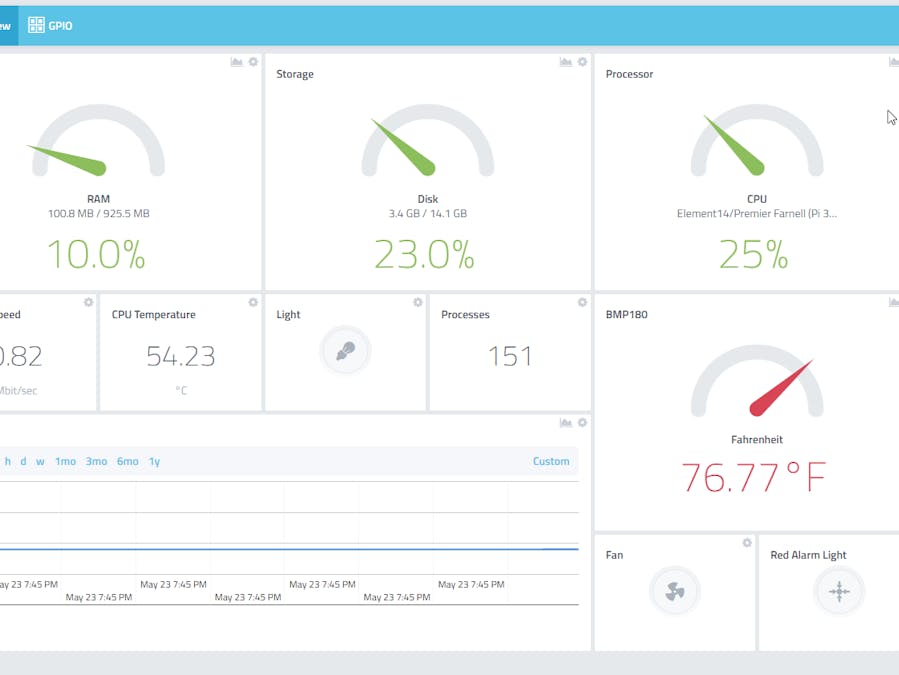The height and width of the screenshot is (675, 899).
Task: Choose the 3mo data range
Action: coord(94,461)
